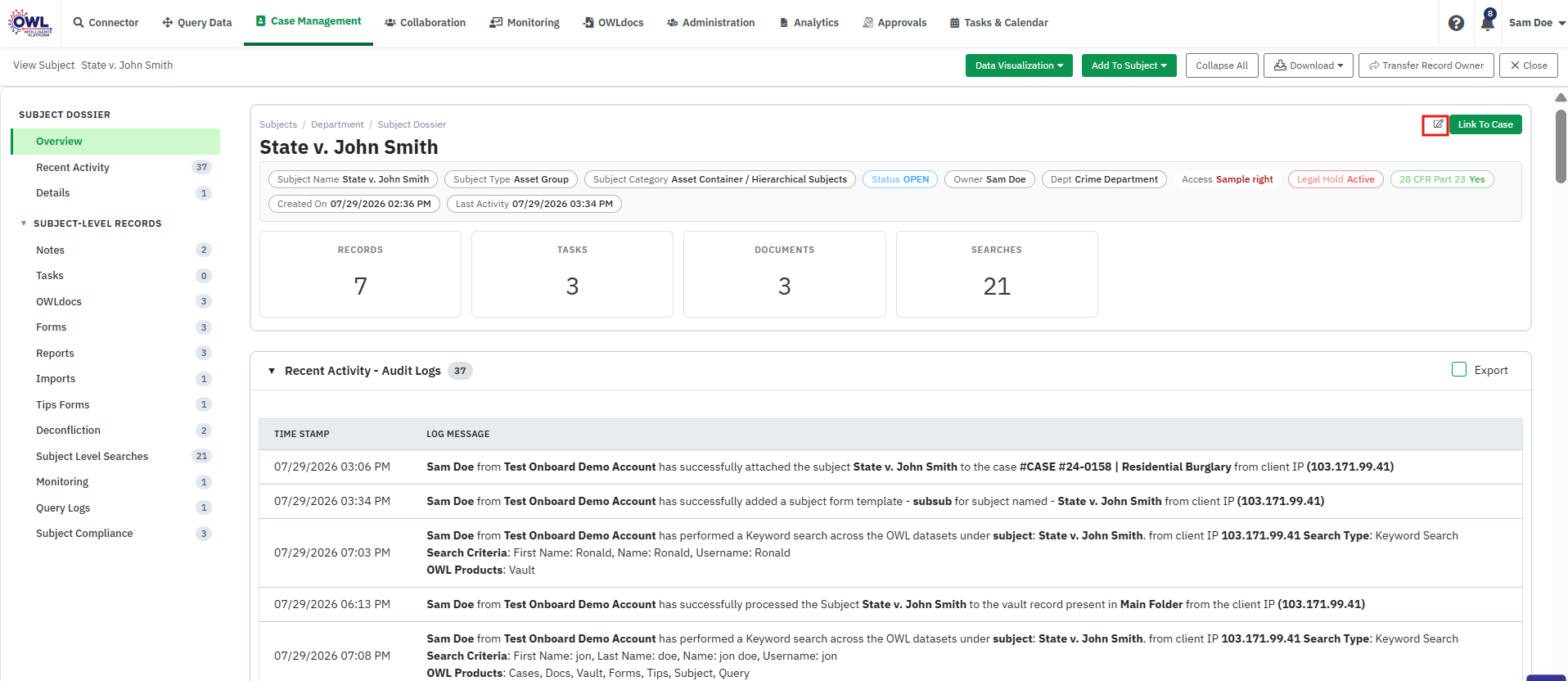1568x681 pixels.
Task: Open Imports in the sidebar
Action: [115, 379]
